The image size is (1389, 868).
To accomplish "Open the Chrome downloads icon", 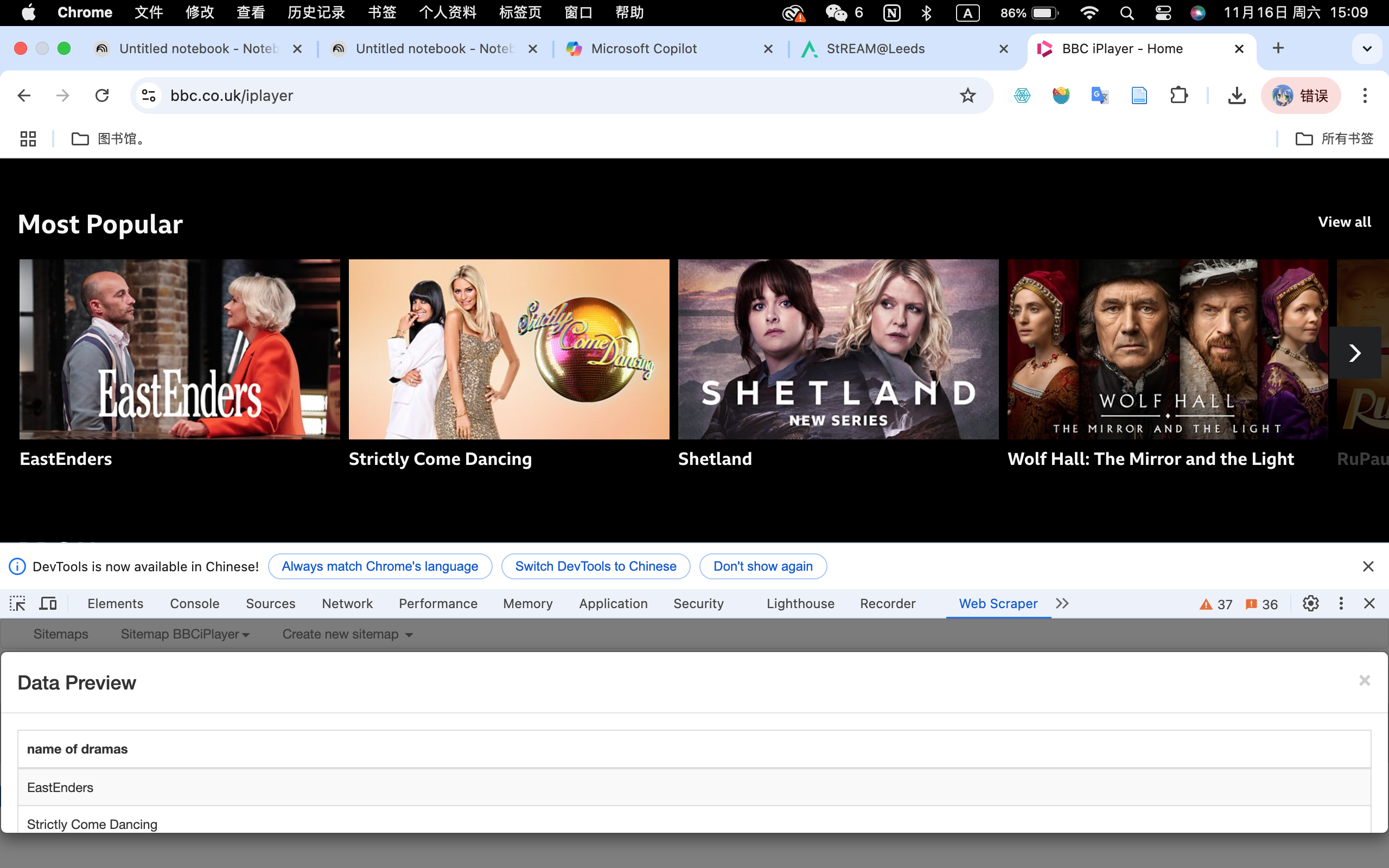I will 1238,95.
